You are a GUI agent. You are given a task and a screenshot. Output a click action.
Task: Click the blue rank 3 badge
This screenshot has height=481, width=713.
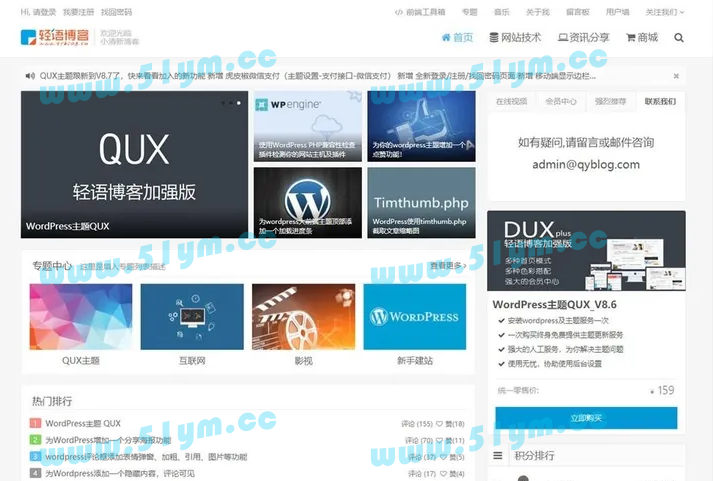tap(35, 456)
